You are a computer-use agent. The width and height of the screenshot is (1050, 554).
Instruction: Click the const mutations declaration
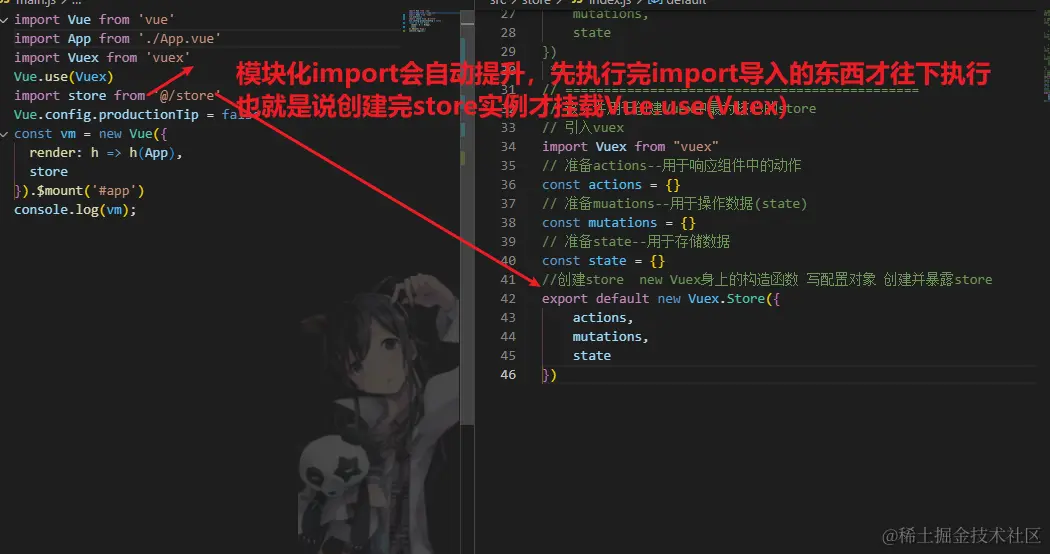point(619,223)
